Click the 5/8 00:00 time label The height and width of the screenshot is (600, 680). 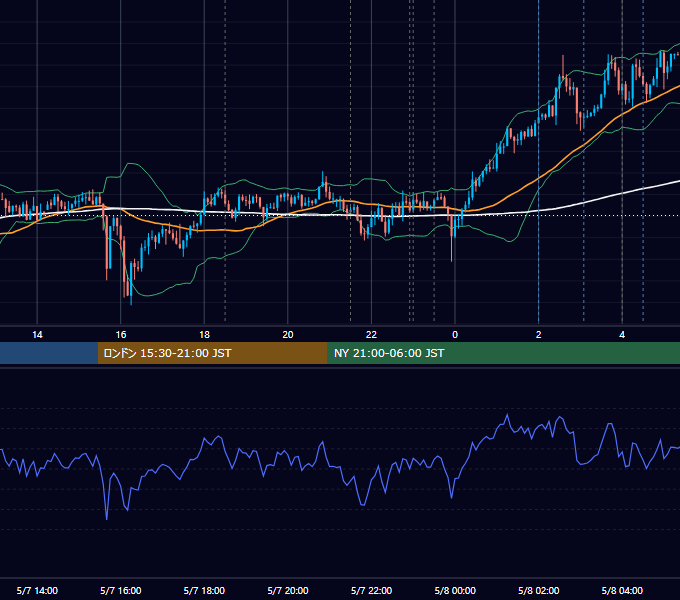coord(455,590)
